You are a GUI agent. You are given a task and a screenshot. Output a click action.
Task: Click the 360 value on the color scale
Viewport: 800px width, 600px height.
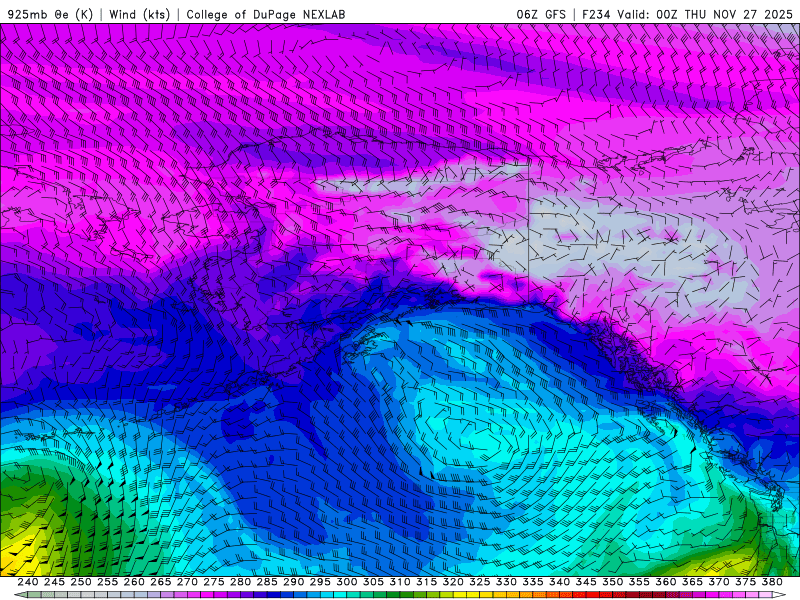click(x=665, y=582)
